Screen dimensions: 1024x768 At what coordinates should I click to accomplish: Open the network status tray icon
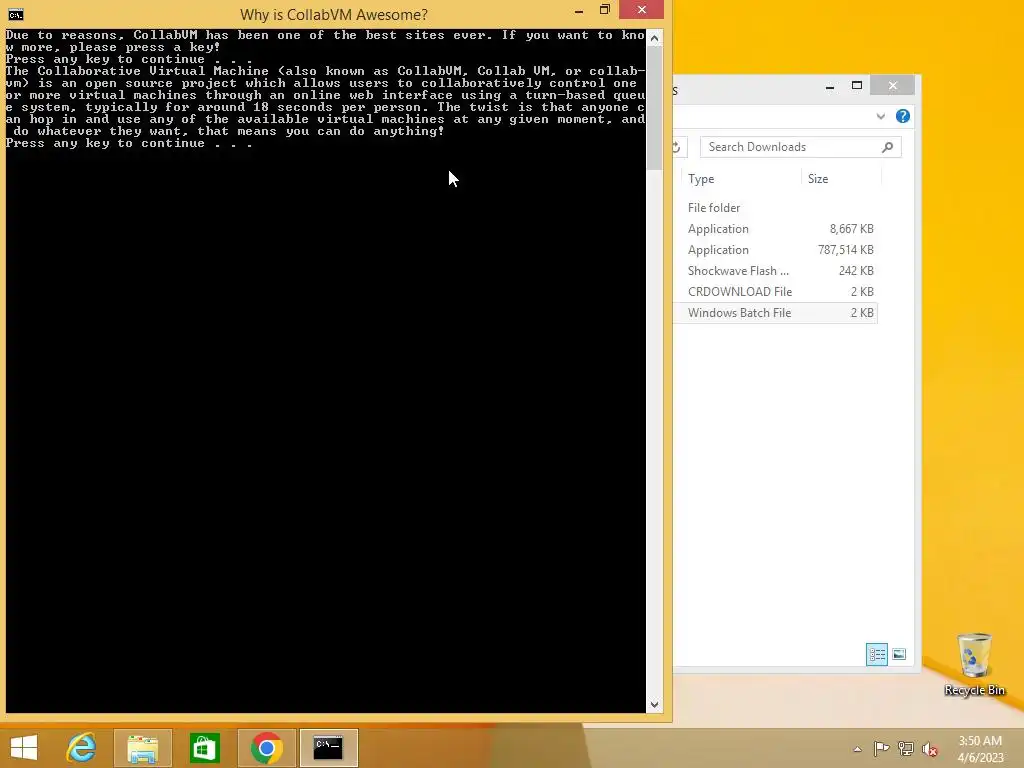click(x=905, y=748)
